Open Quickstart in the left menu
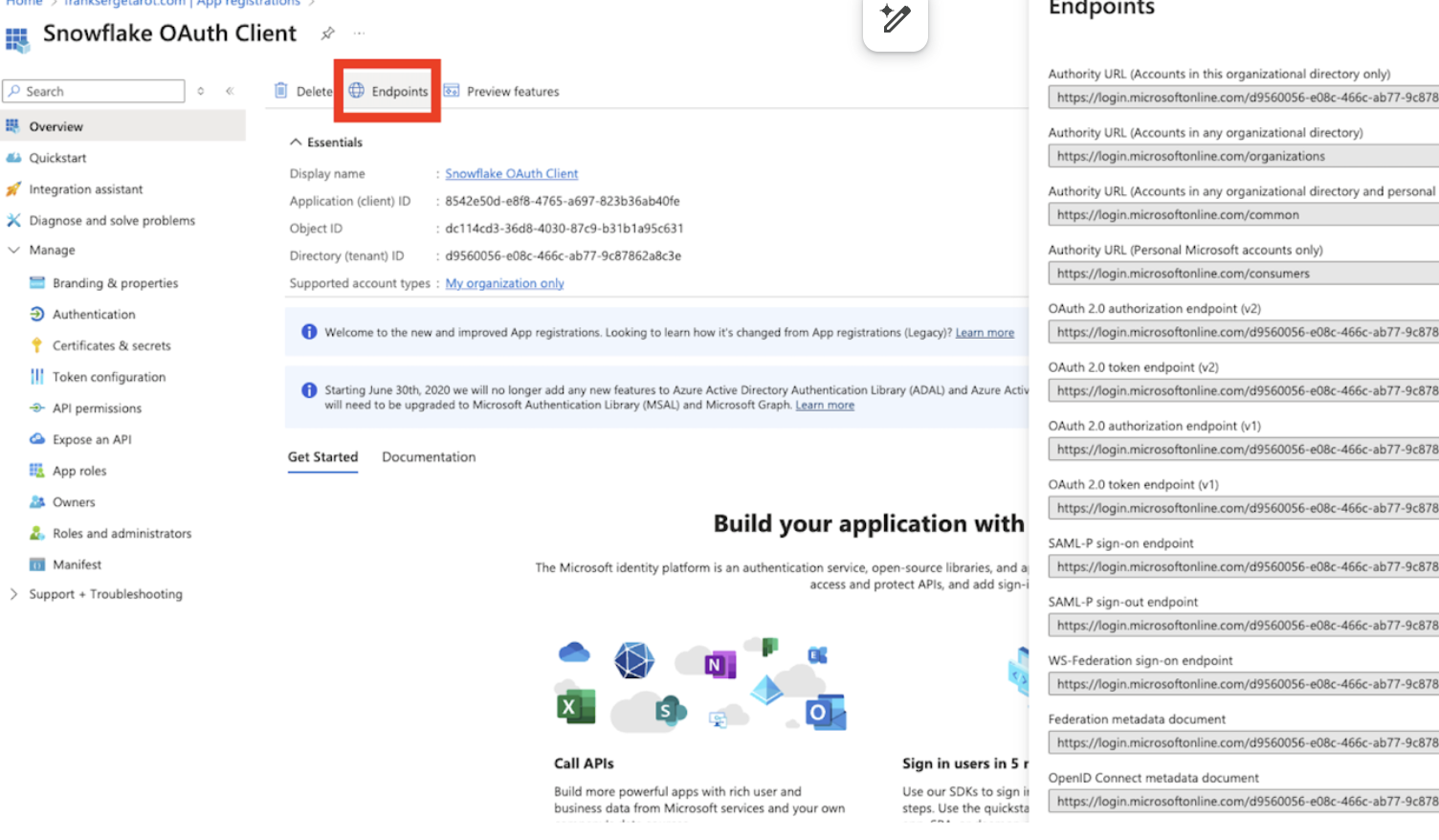 [57, 158]
